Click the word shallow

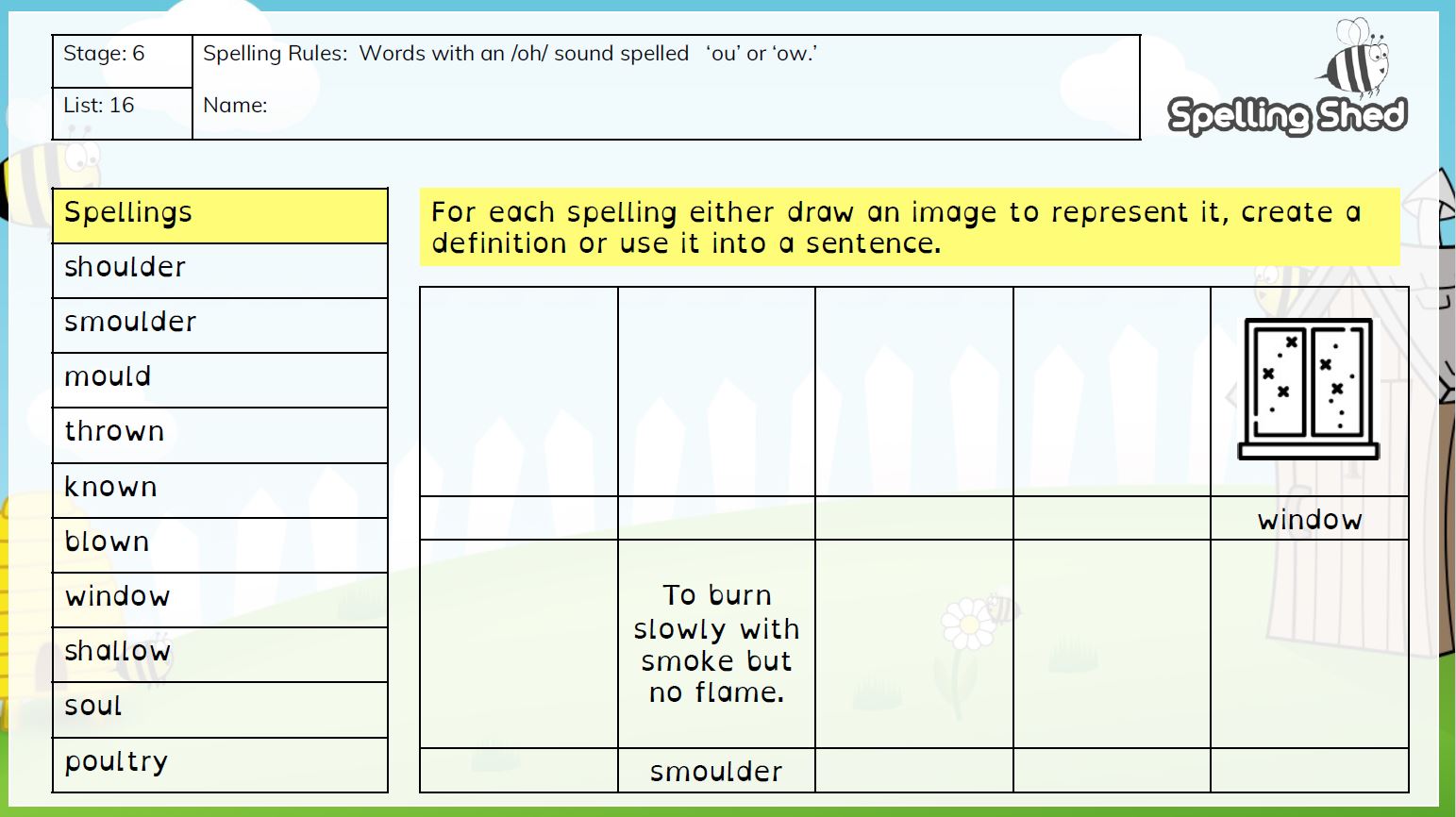point(118,652)
